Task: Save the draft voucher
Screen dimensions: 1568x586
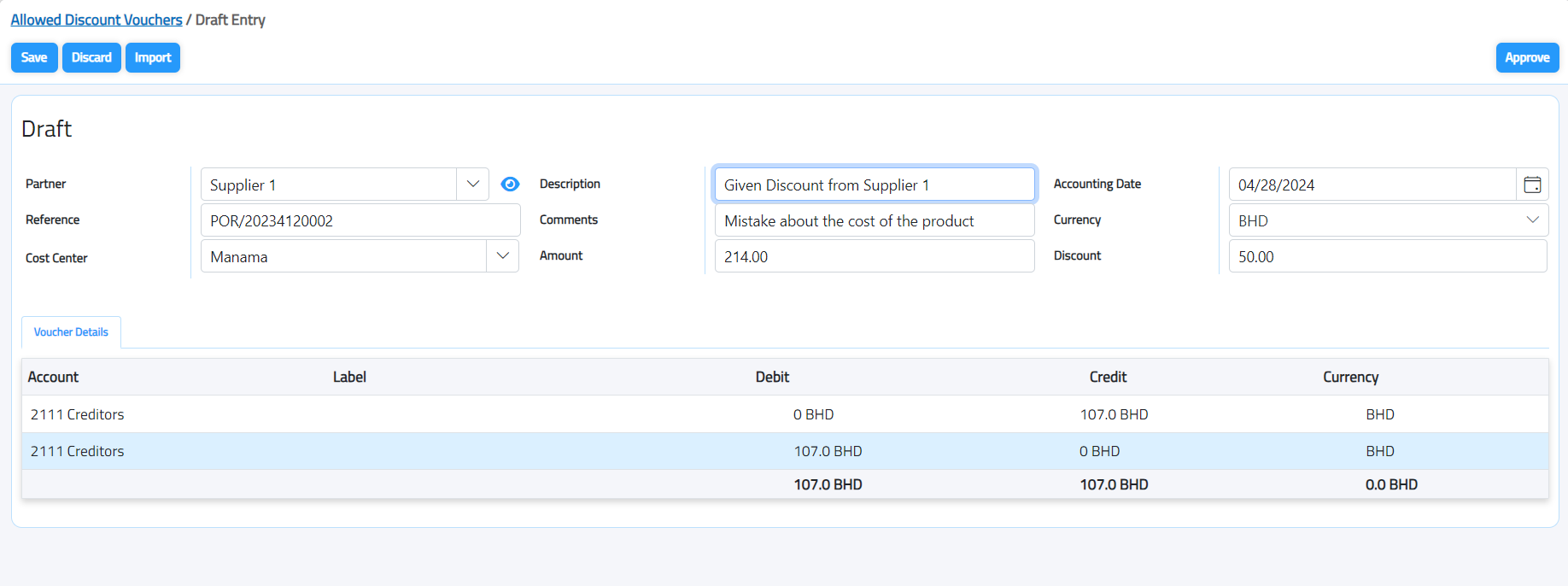Action: [x=34, y=58]
